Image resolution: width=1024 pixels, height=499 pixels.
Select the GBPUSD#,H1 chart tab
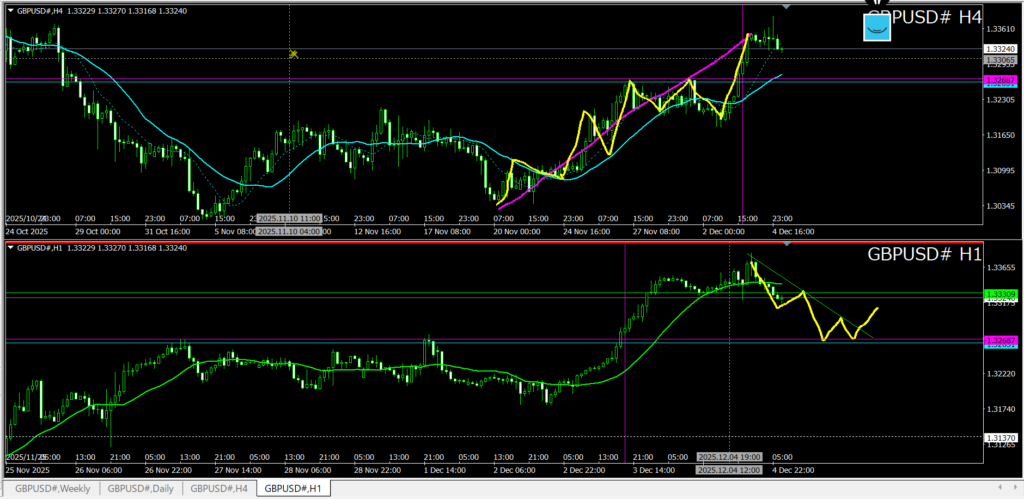pos(293,488)
